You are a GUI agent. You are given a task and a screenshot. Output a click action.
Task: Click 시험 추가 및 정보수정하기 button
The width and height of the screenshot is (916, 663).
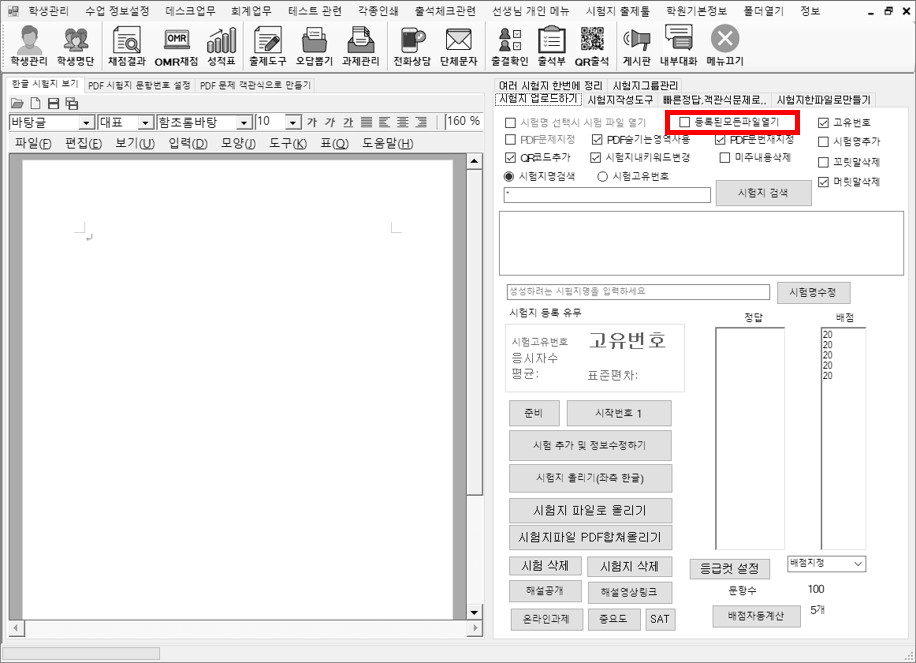pyautogui.click(x=590, y=445)
